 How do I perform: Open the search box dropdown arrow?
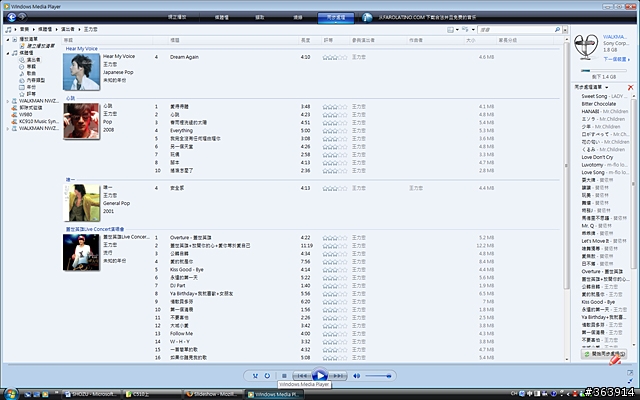click(x=565, y=30)
